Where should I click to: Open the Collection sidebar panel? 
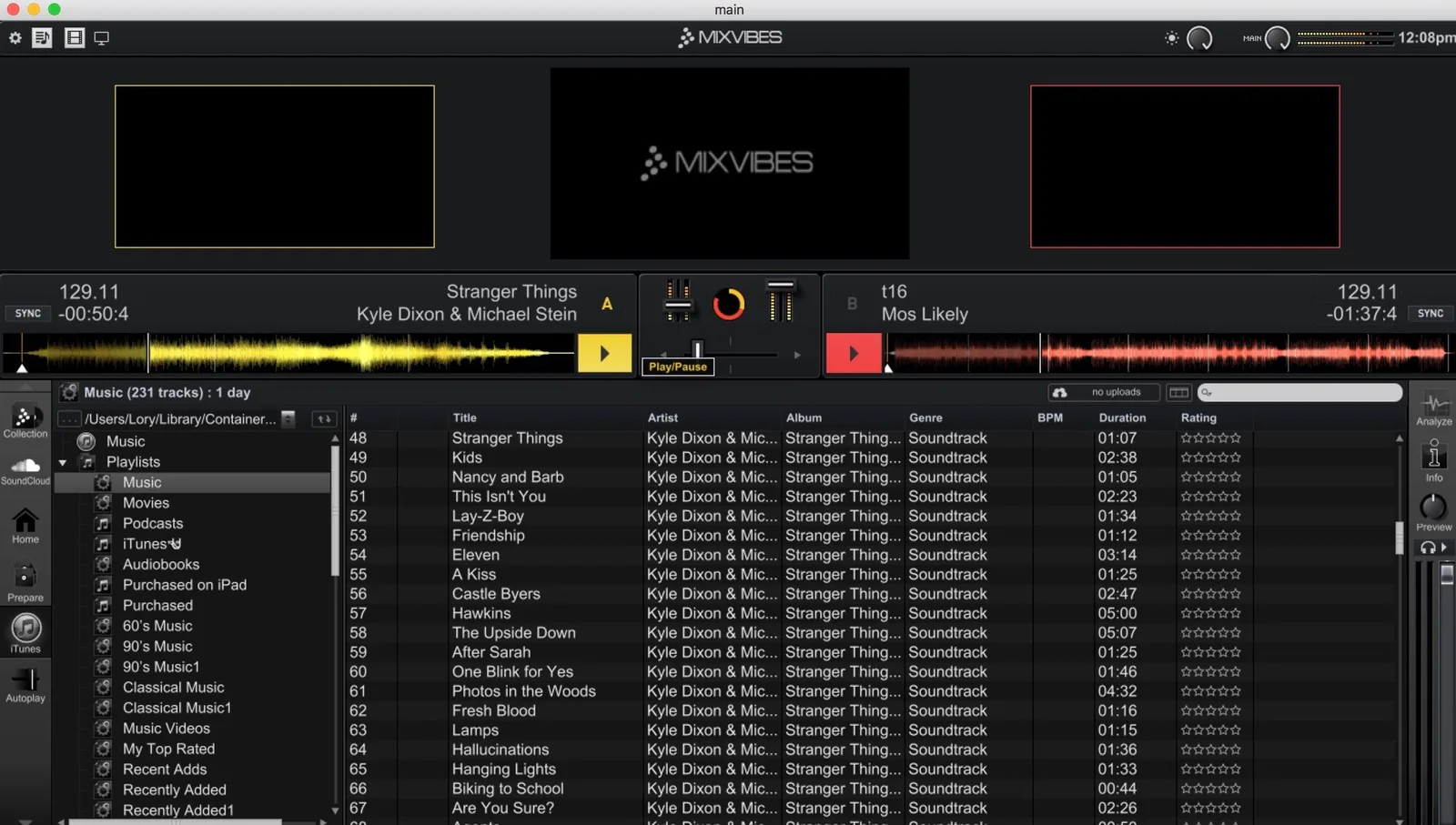tap(25, 421)
